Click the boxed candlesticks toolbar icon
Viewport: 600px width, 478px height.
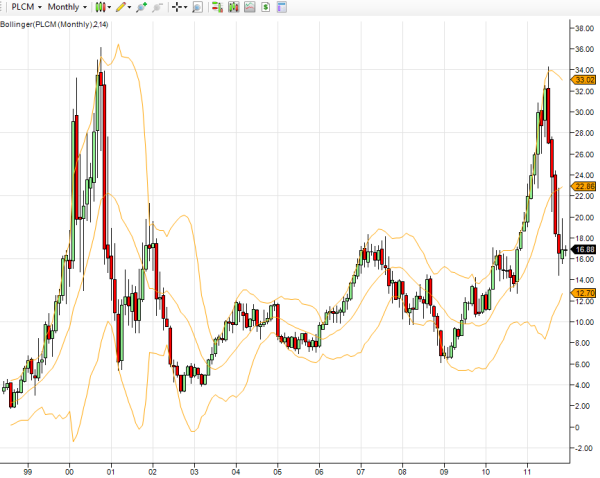(233, 7)
